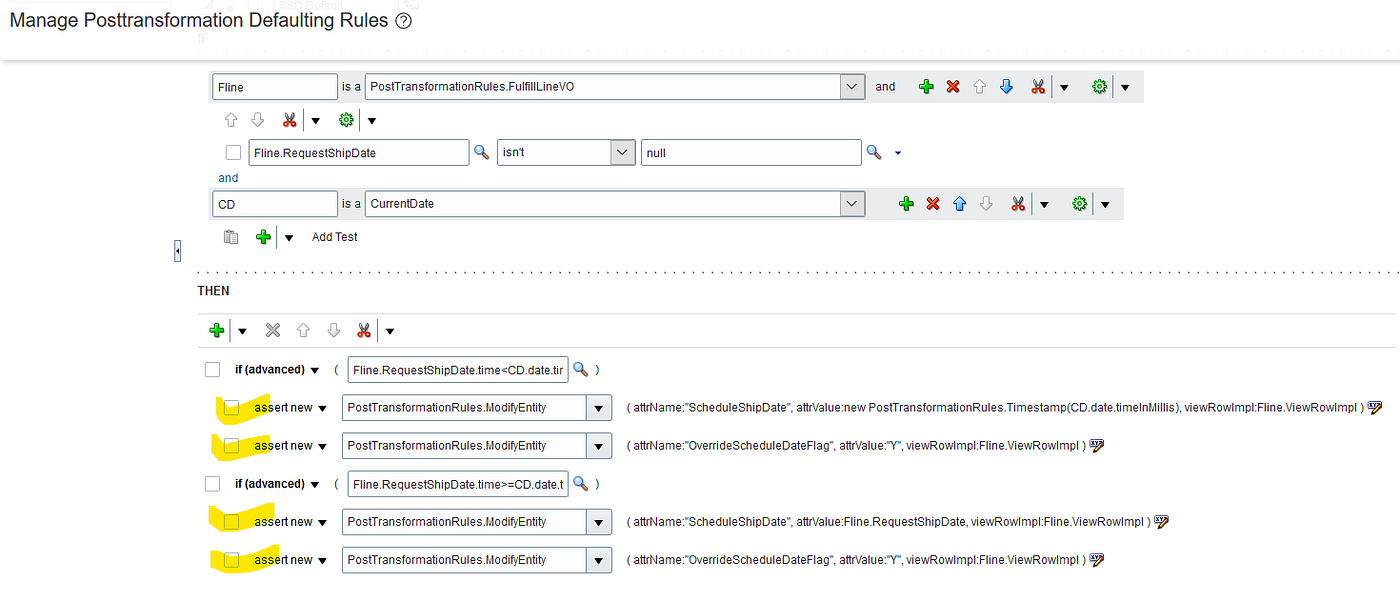The height and width of the screenshot is (603, 1400).
Task: Click magnifier next to the null value field
Action: 873,153
